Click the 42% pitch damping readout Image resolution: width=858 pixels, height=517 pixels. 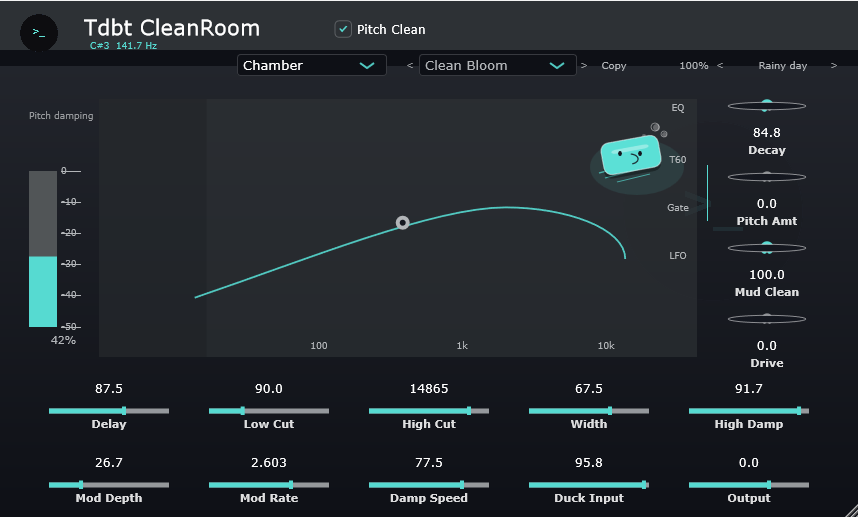click(63, 340)
